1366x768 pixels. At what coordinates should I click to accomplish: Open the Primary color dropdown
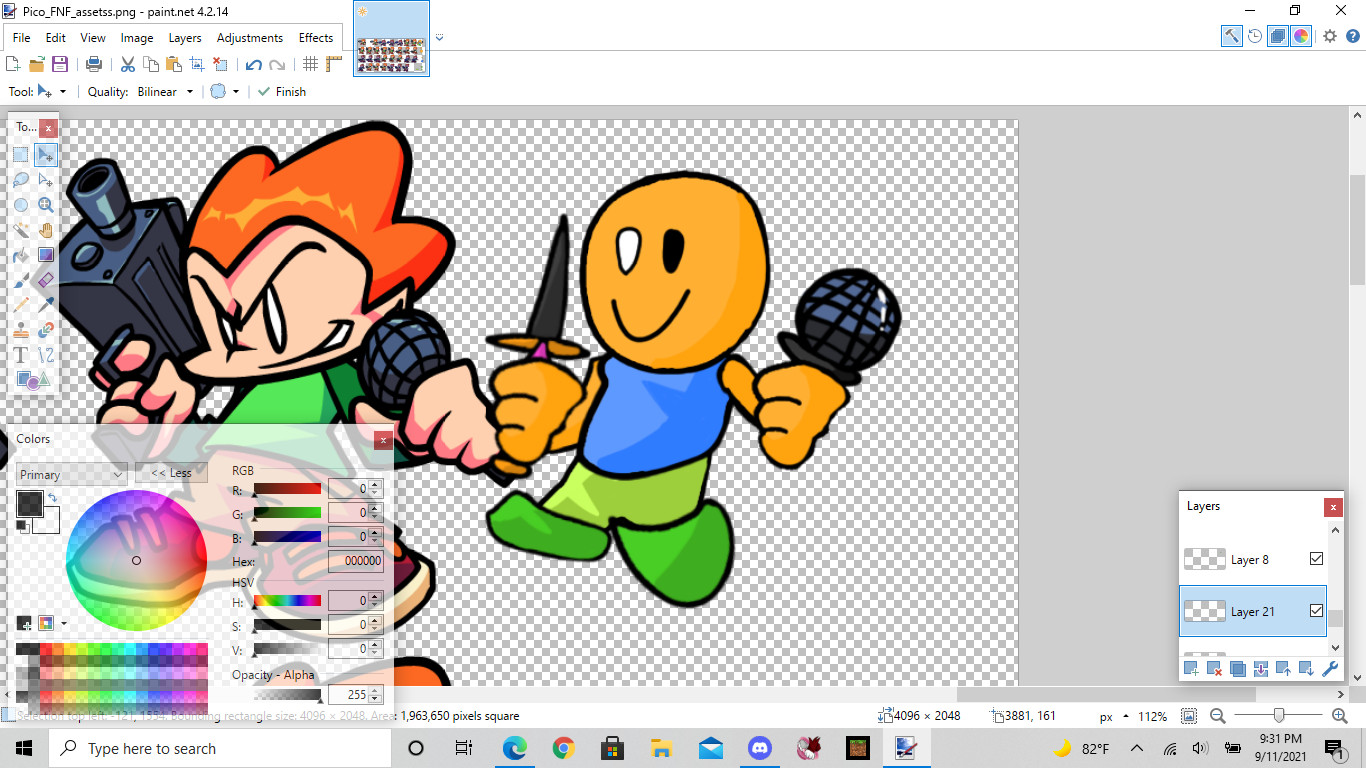point(71,474)
